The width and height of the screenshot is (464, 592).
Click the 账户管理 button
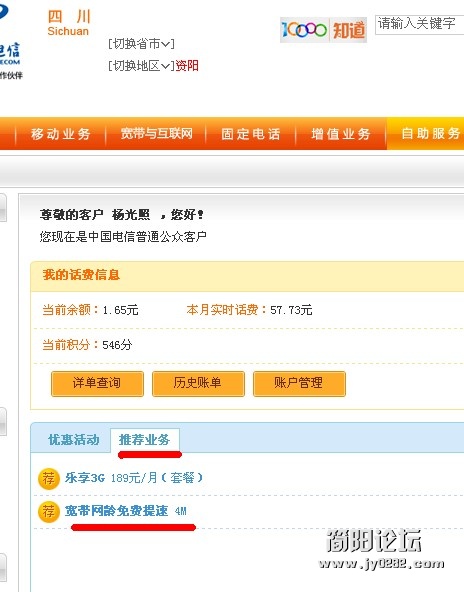(x=299, y=383)
